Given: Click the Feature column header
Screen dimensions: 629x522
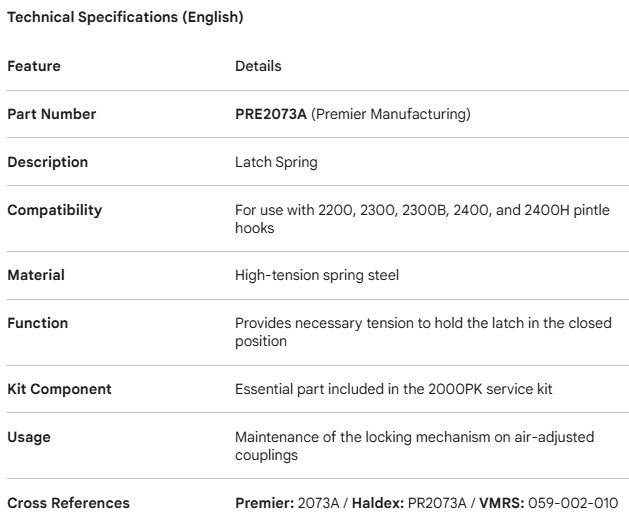Looking at the screenshot, I should [34, 66].
